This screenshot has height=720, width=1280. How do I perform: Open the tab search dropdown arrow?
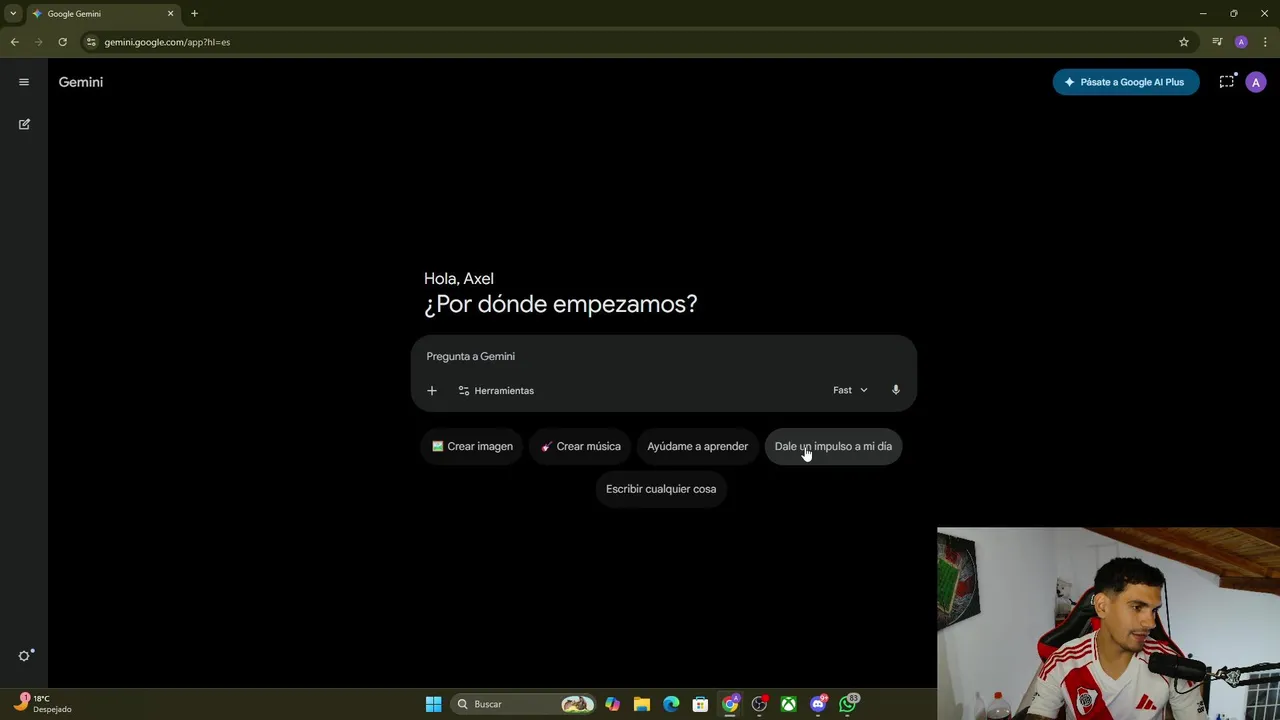point(13,14)
